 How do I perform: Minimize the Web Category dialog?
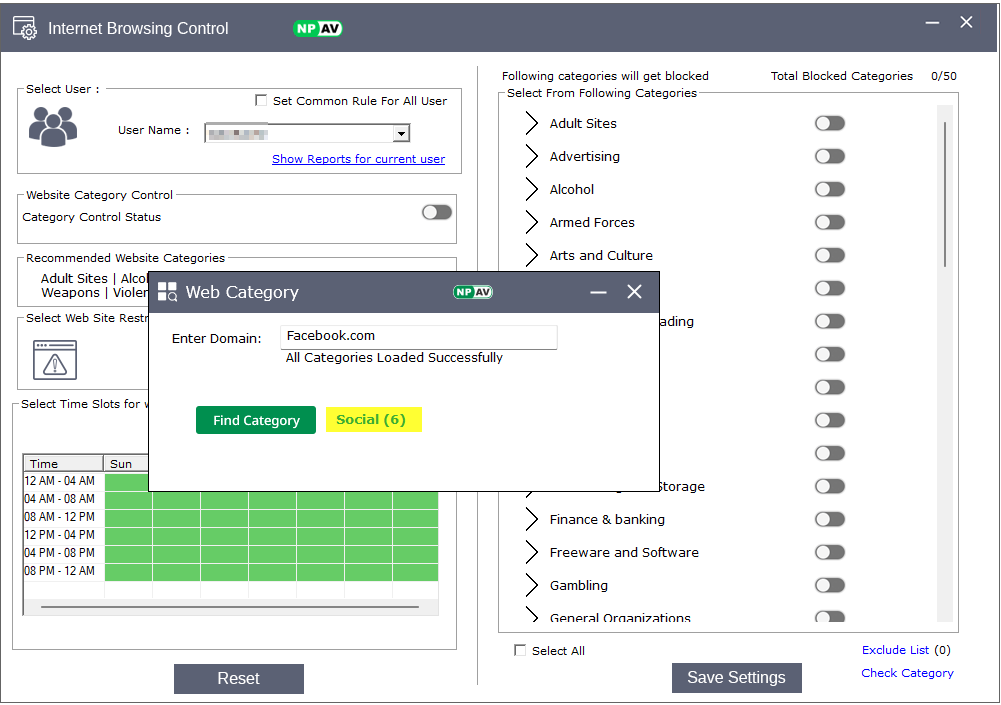(599, 292)
